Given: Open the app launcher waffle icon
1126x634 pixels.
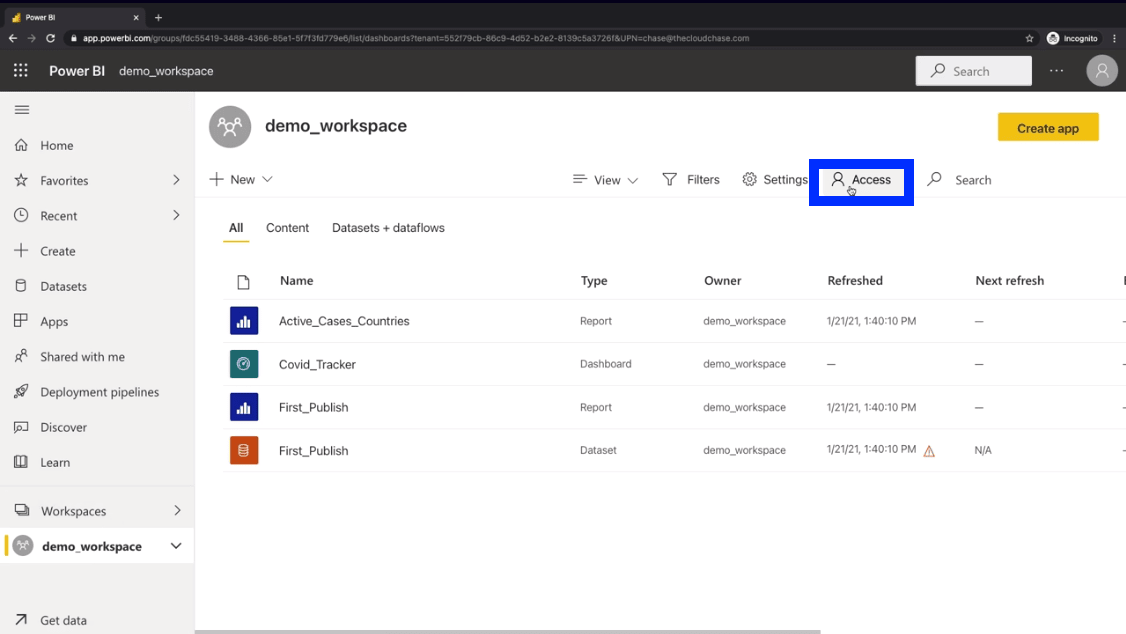Looking at the screenshot, I should [x=21, y=70].
